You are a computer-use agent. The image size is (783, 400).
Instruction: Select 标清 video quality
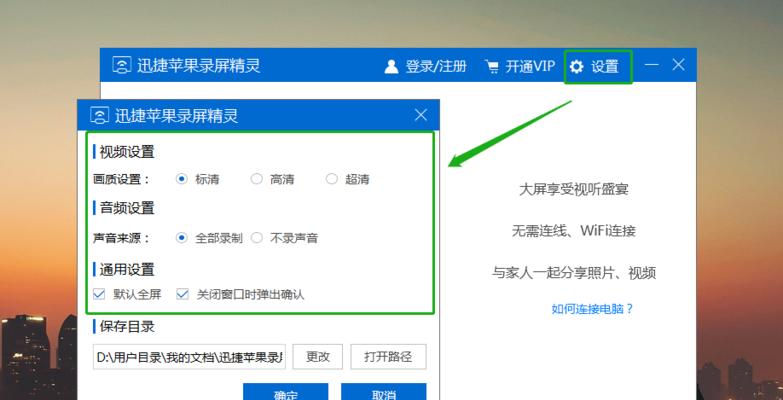click(181, 179)
